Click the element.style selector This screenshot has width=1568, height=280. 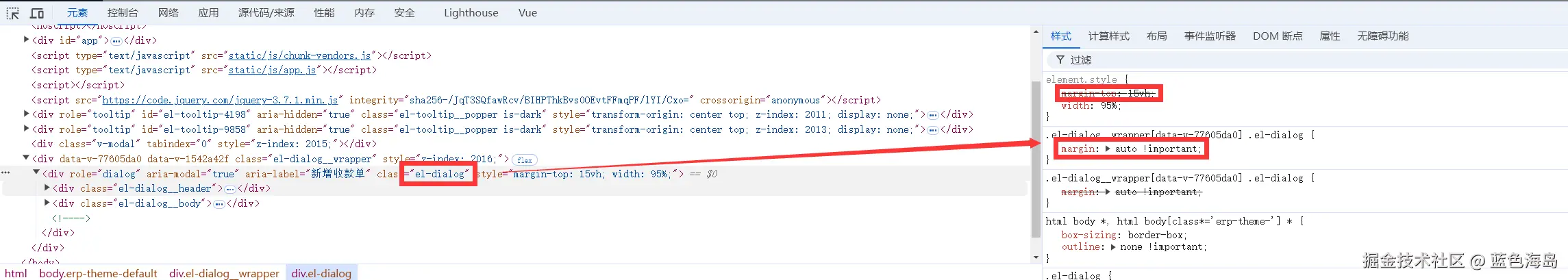coord(1081,80)
